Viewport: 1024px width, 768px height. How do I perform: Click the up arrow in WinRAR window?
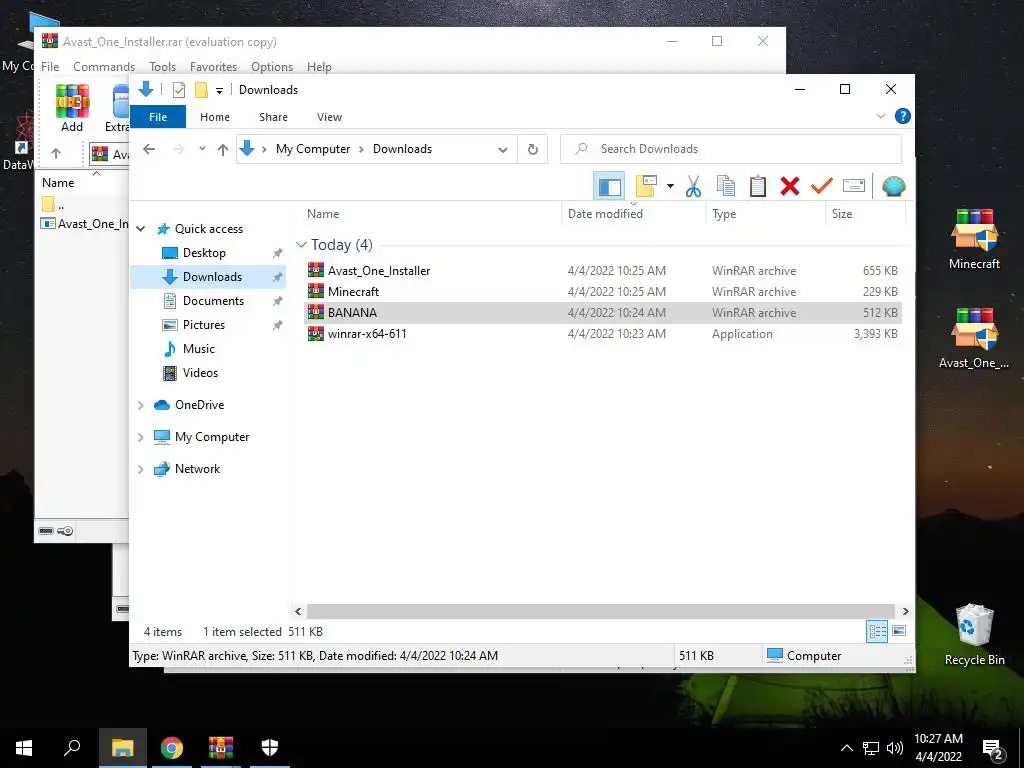tap(56, 153)
